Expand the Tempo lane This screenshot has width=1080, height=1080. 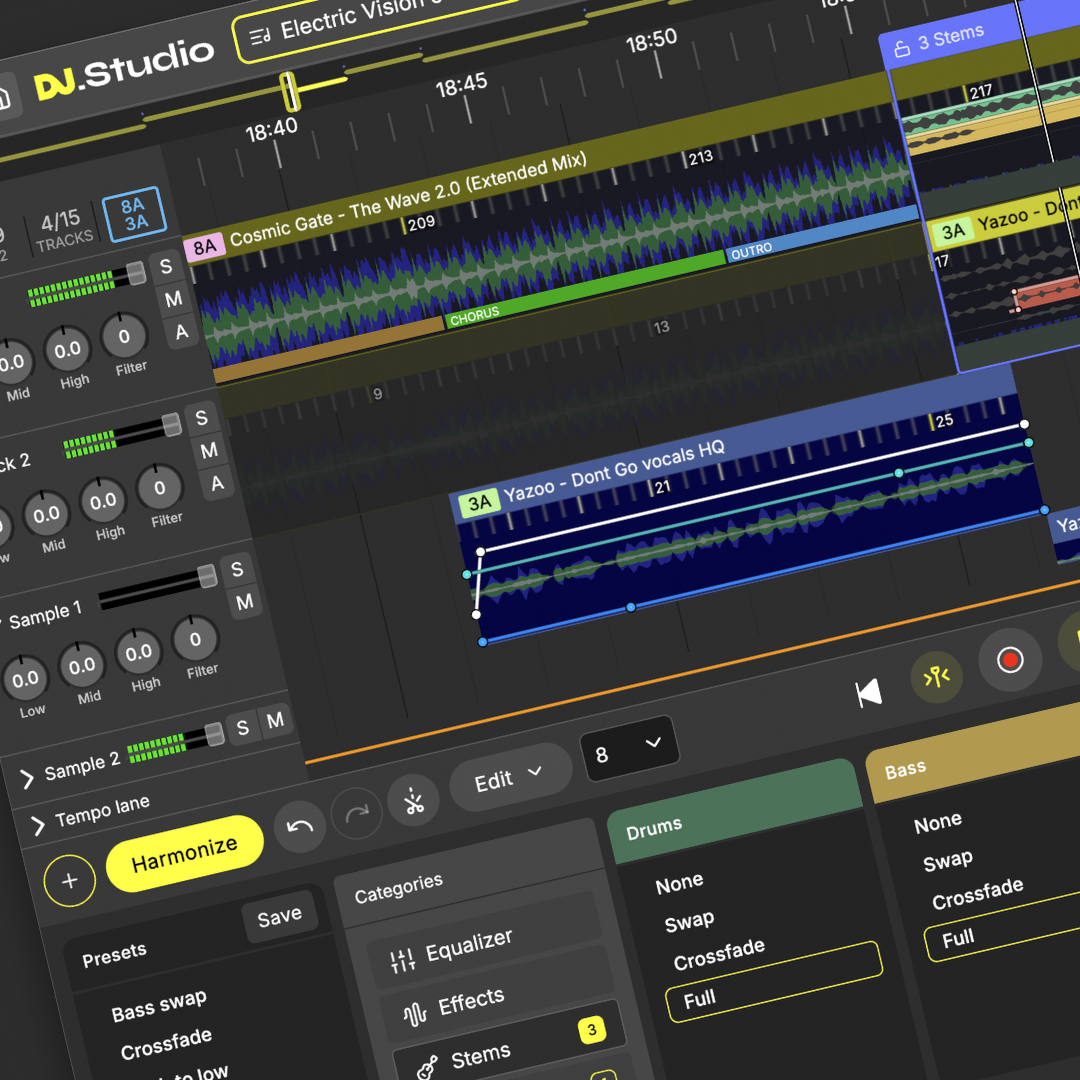[x=39, y=825]
